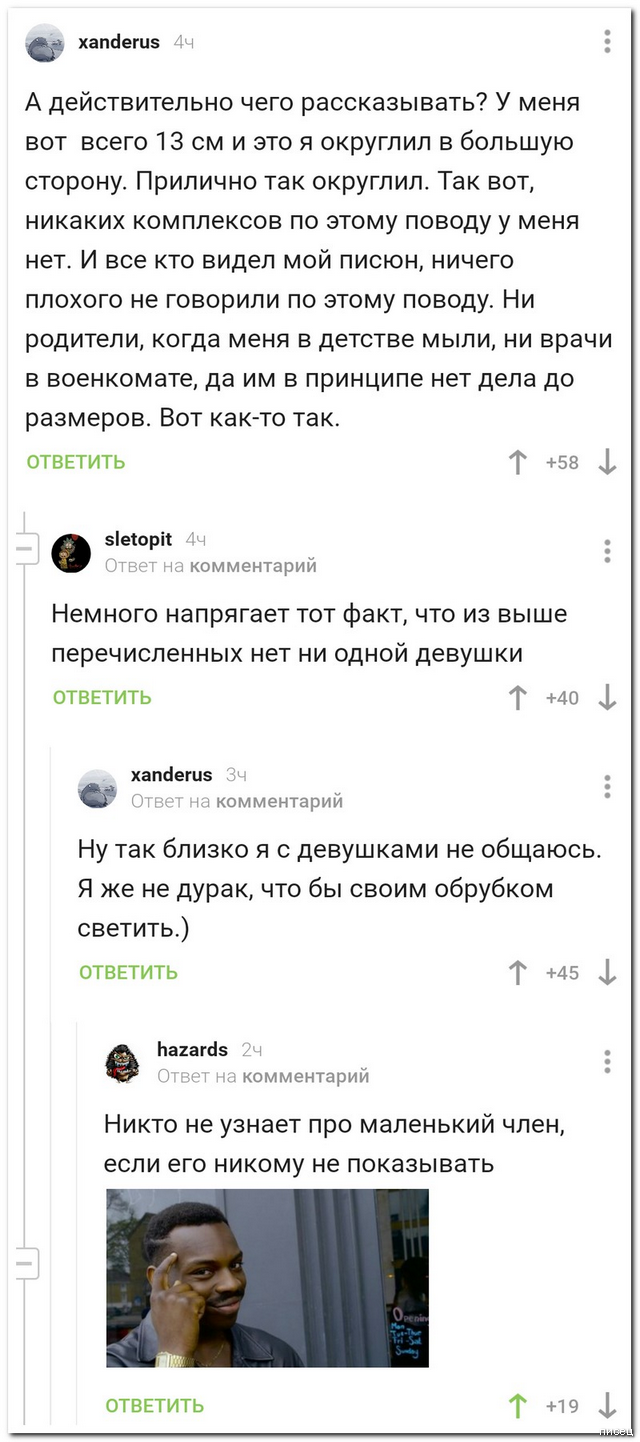
Task: Upvote the xanderus reply with +45
Action: 518,972
